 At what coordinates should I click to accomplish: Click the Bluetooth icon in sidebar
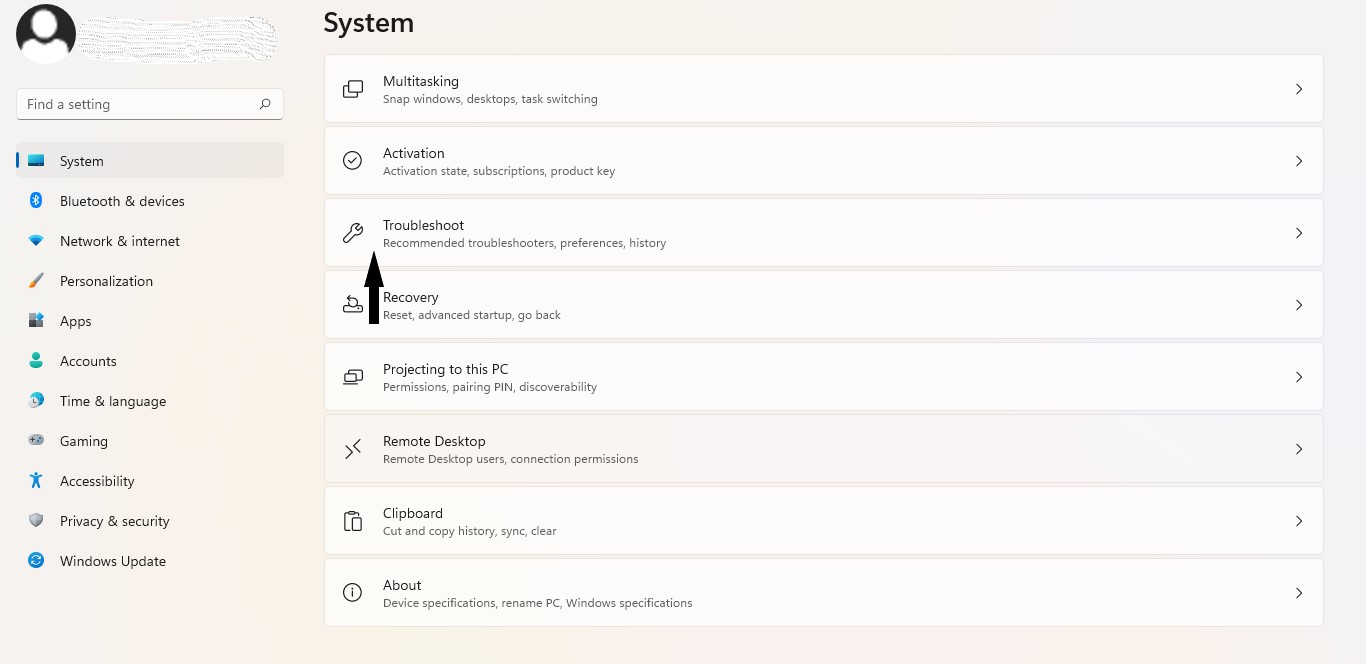point(36,201)
